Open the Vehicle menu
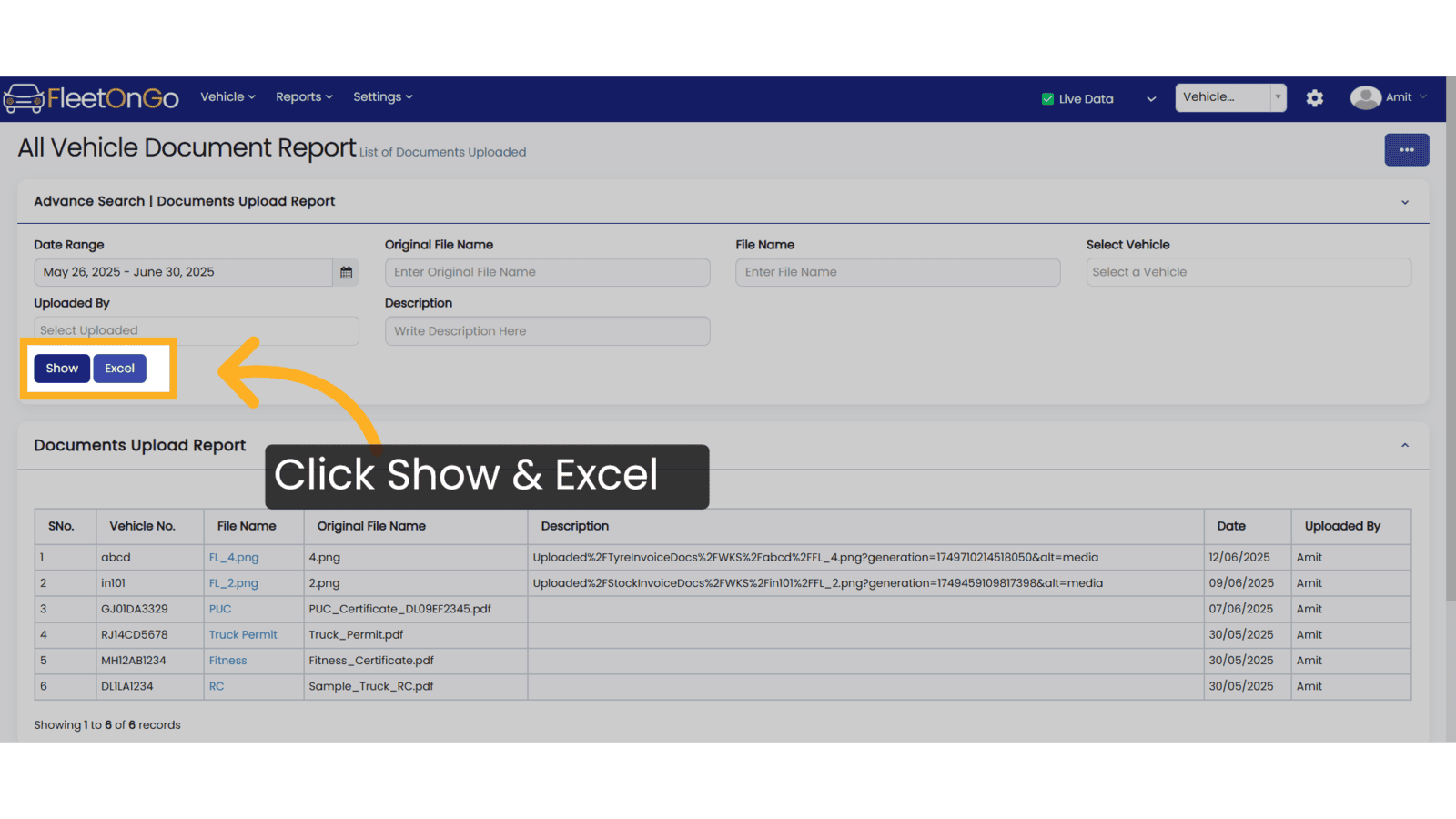The height and width of the screenshot is (819, 1456). tap(227, 96)
